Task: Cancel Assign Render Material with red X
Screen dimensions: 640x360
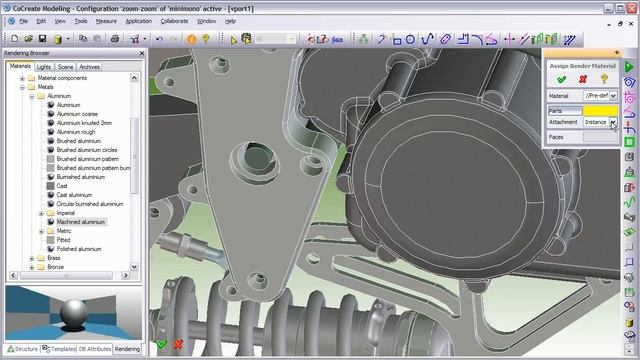Action: point(583,79)
